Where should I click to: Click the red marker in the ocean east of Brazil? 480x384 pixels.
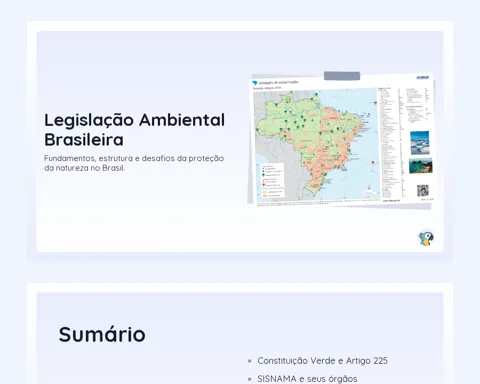[x=373, y=163]
